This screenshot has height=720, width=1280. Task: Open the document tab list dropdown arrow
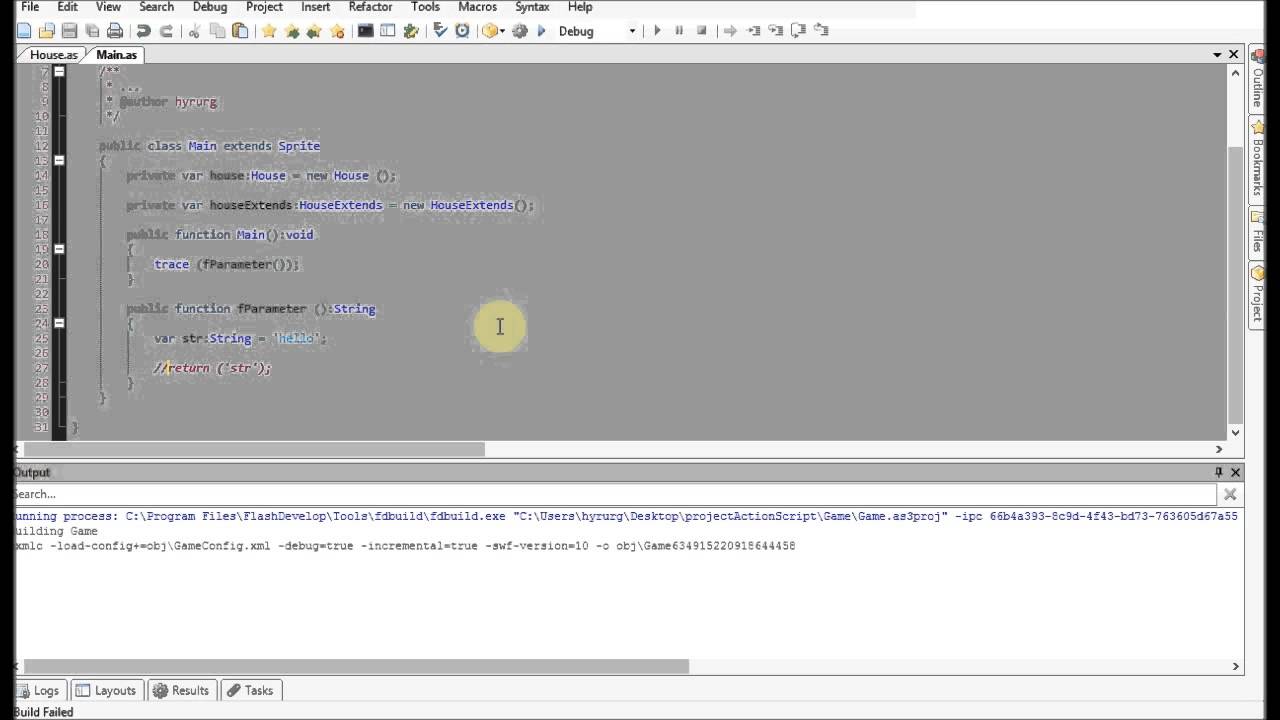(x=1217, y=54)
